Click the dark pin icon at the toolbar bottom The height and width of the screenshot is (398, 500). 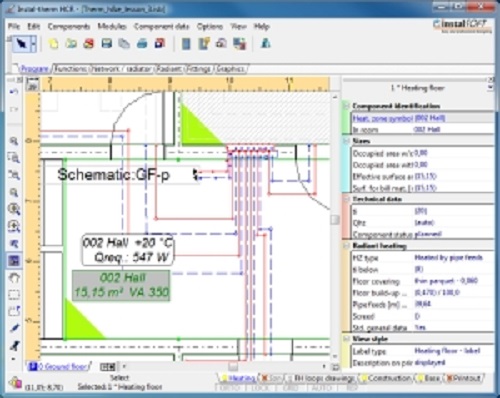click(14, 346)
